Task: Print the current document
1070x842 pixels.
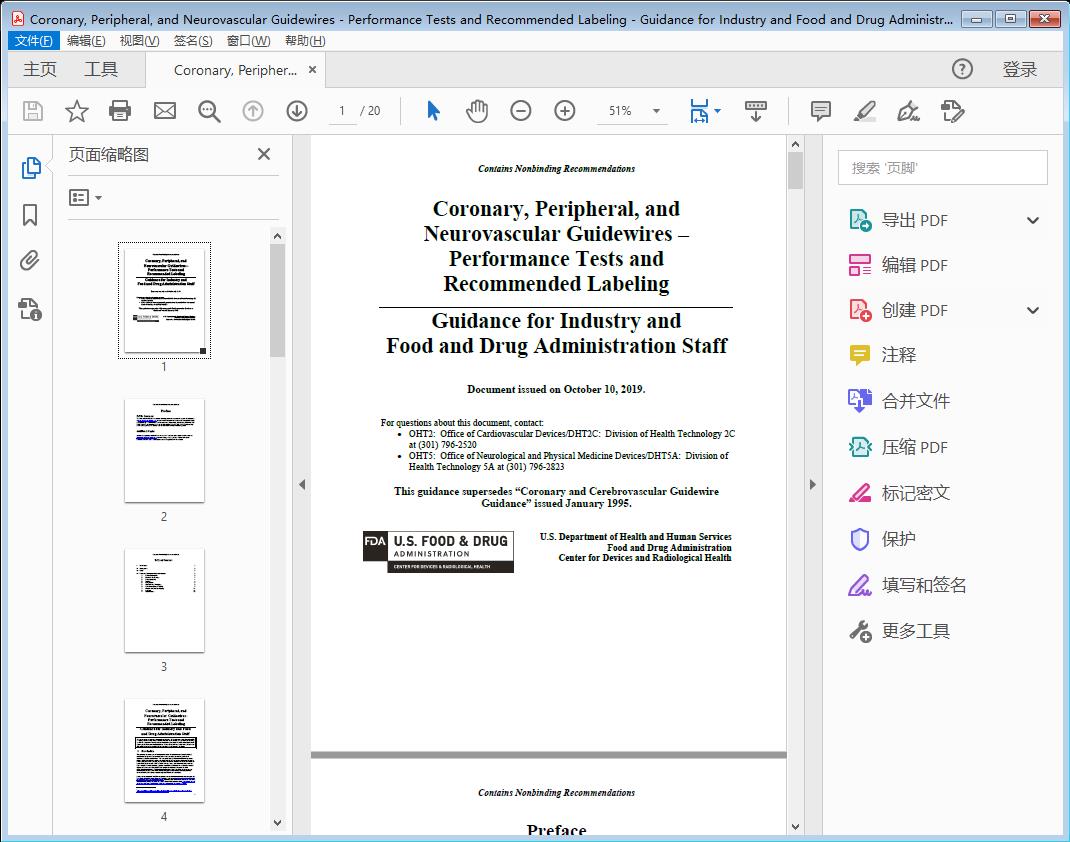Action: [120, 111]
